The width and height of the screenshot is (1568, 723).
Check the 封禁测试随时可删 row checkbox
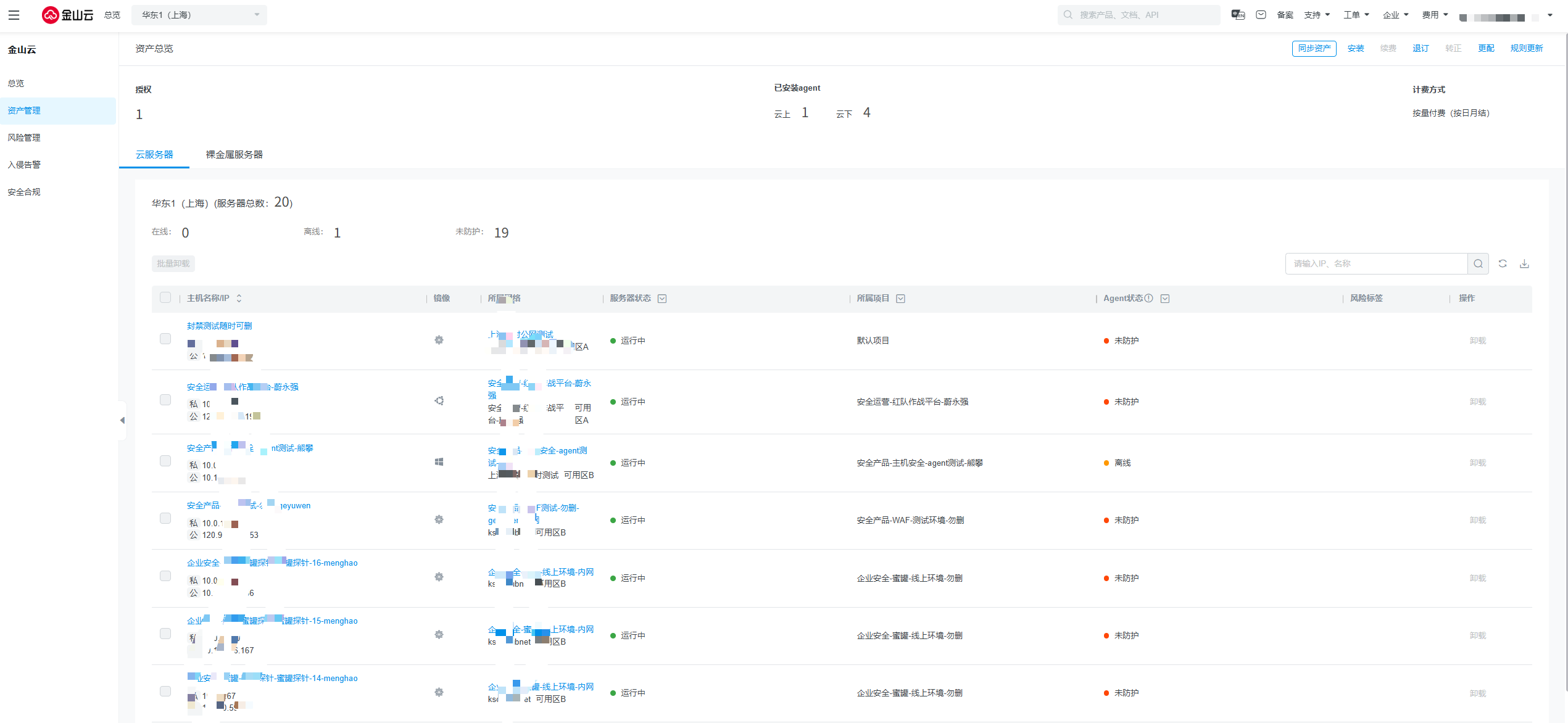tap(165, 339)
